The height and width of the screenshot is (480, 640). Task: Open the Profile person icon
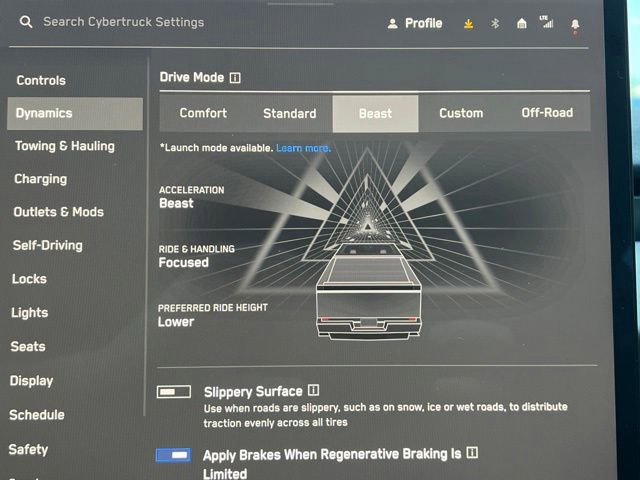point(393,24)
